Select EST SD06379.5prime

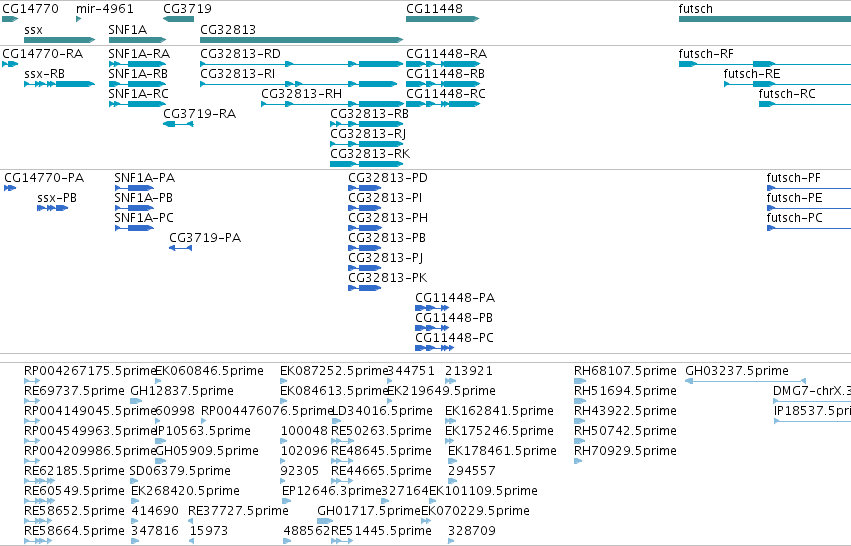tap(180, 471)
